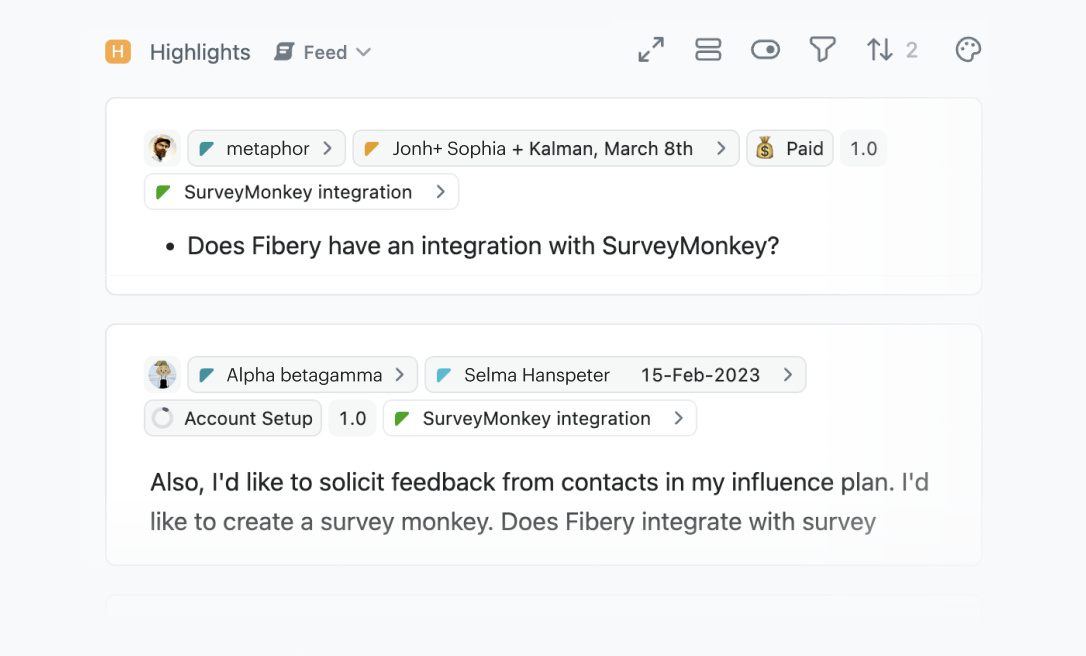1086x656 pixels.
Task: Click the Paid money bag badge
Action: tap(789, 148)
